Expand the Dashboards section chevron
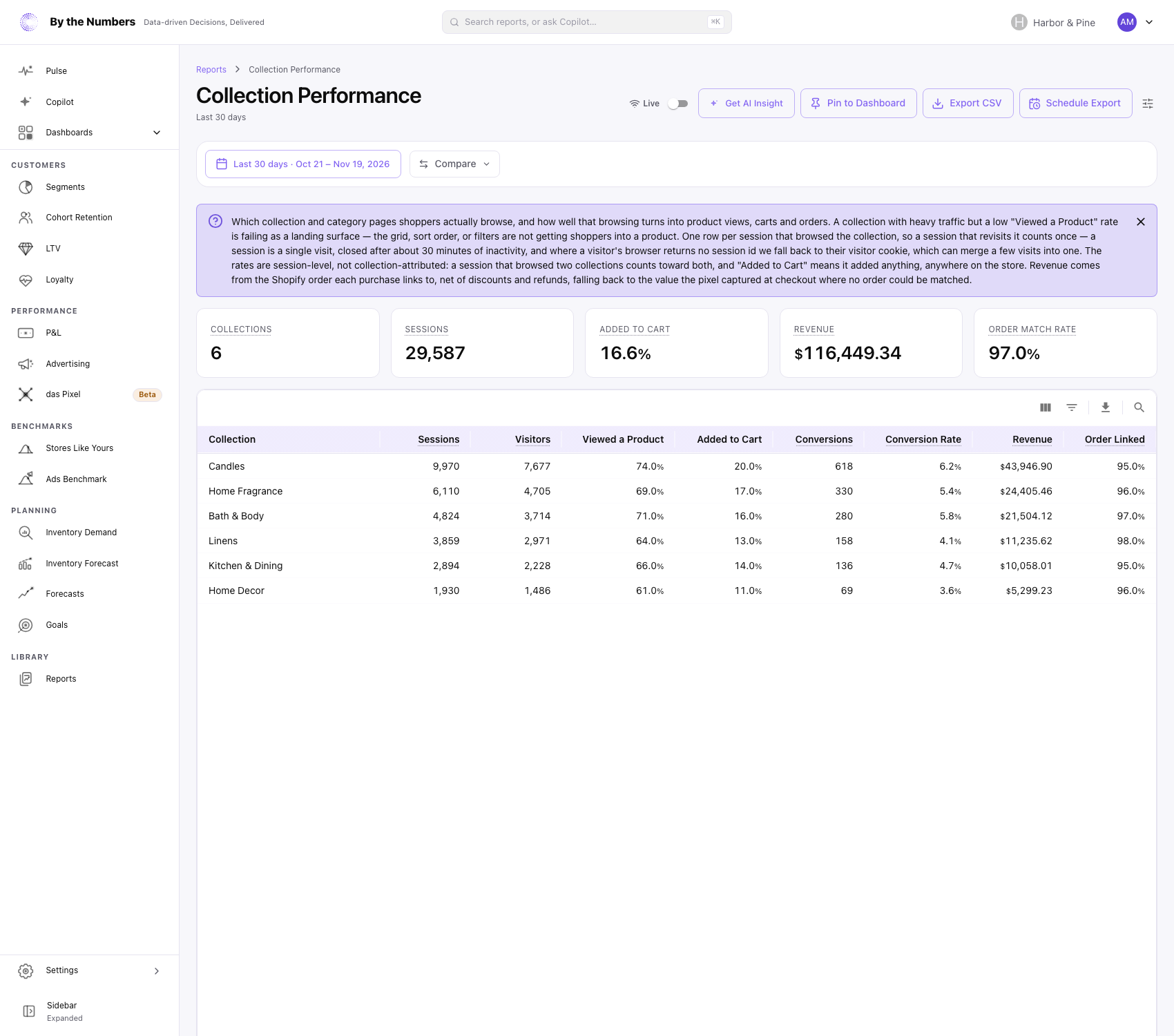1174x1036 pixels. (x=157, y=133)
